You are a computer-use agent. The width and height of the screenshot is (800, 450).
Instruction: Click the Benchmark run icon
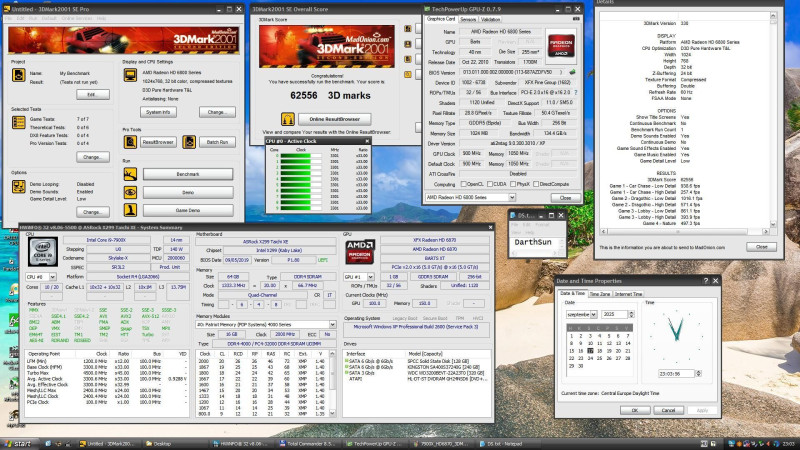pos(130,174)
